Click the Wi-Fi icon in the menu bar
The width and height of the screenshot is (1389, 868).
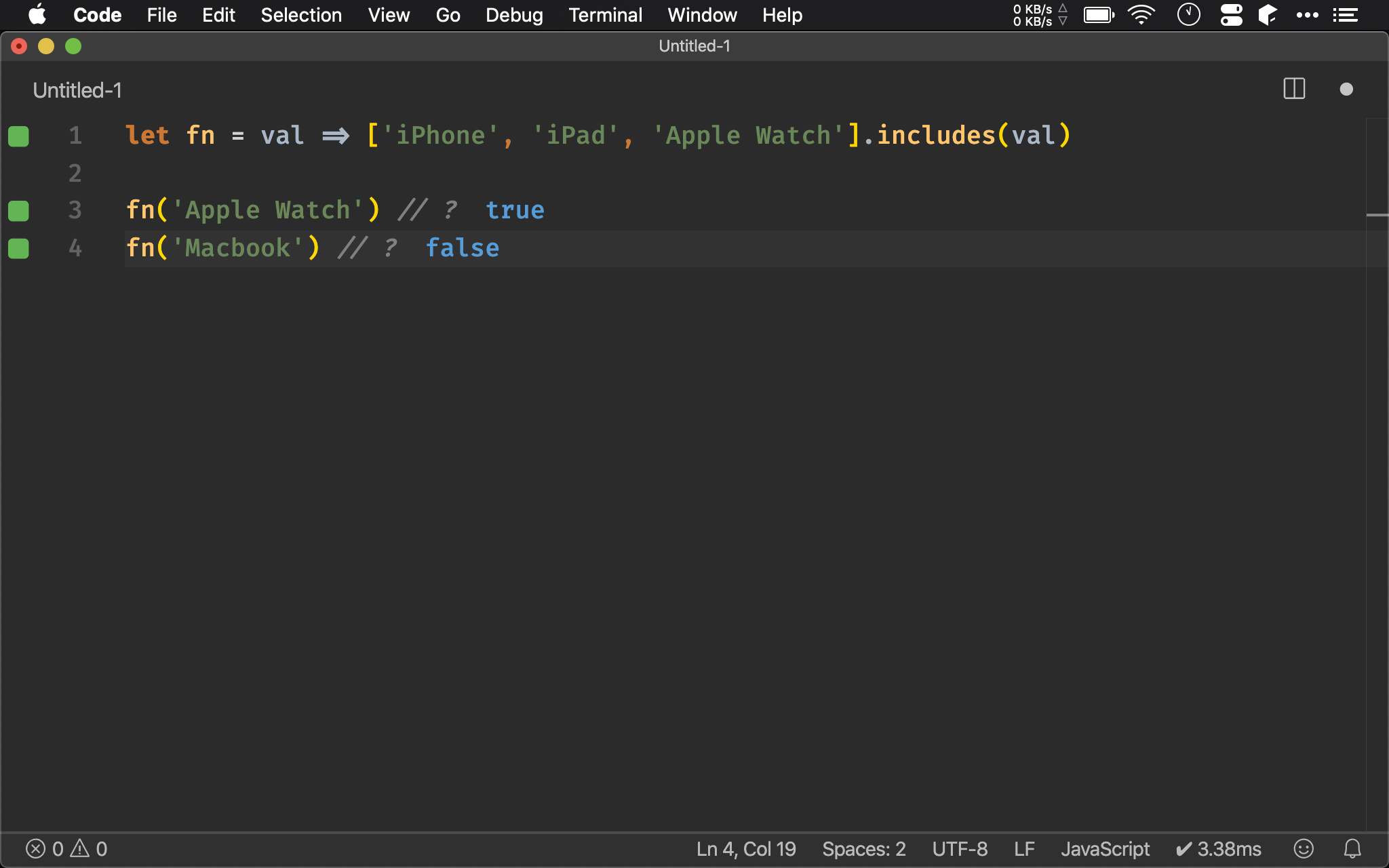pos(1141,15)
